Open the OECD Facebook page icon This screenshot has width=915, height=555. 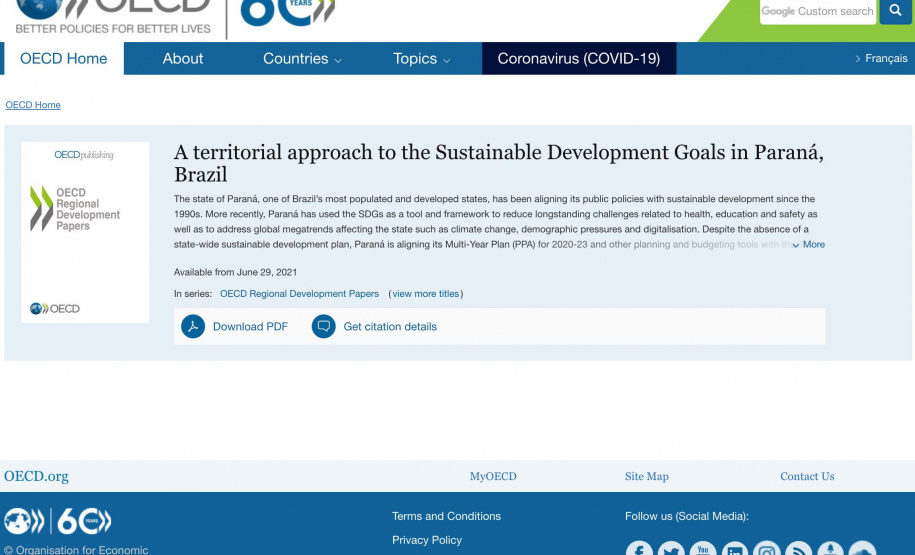tap(640, 549)
